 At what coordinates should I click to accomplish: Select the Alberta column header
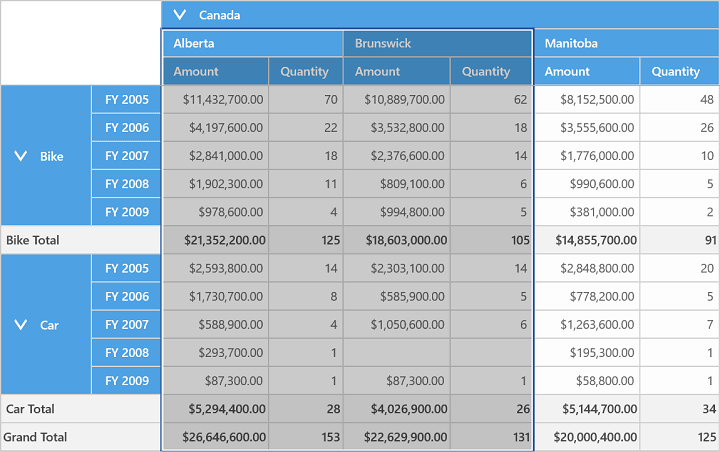tap(253, 44)
